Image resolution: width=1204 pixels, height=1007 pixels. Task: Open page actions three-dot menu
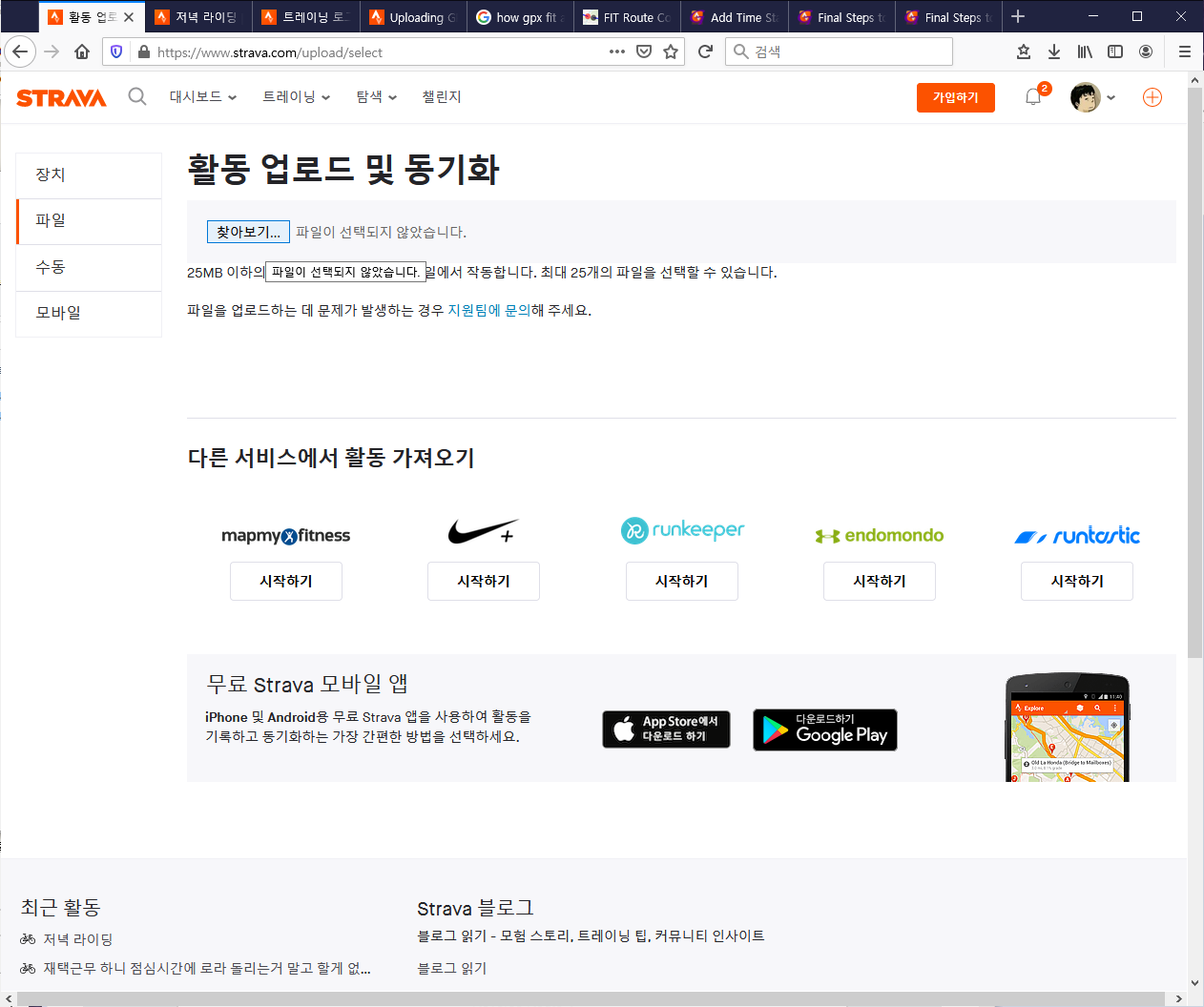tap(617, 51)
